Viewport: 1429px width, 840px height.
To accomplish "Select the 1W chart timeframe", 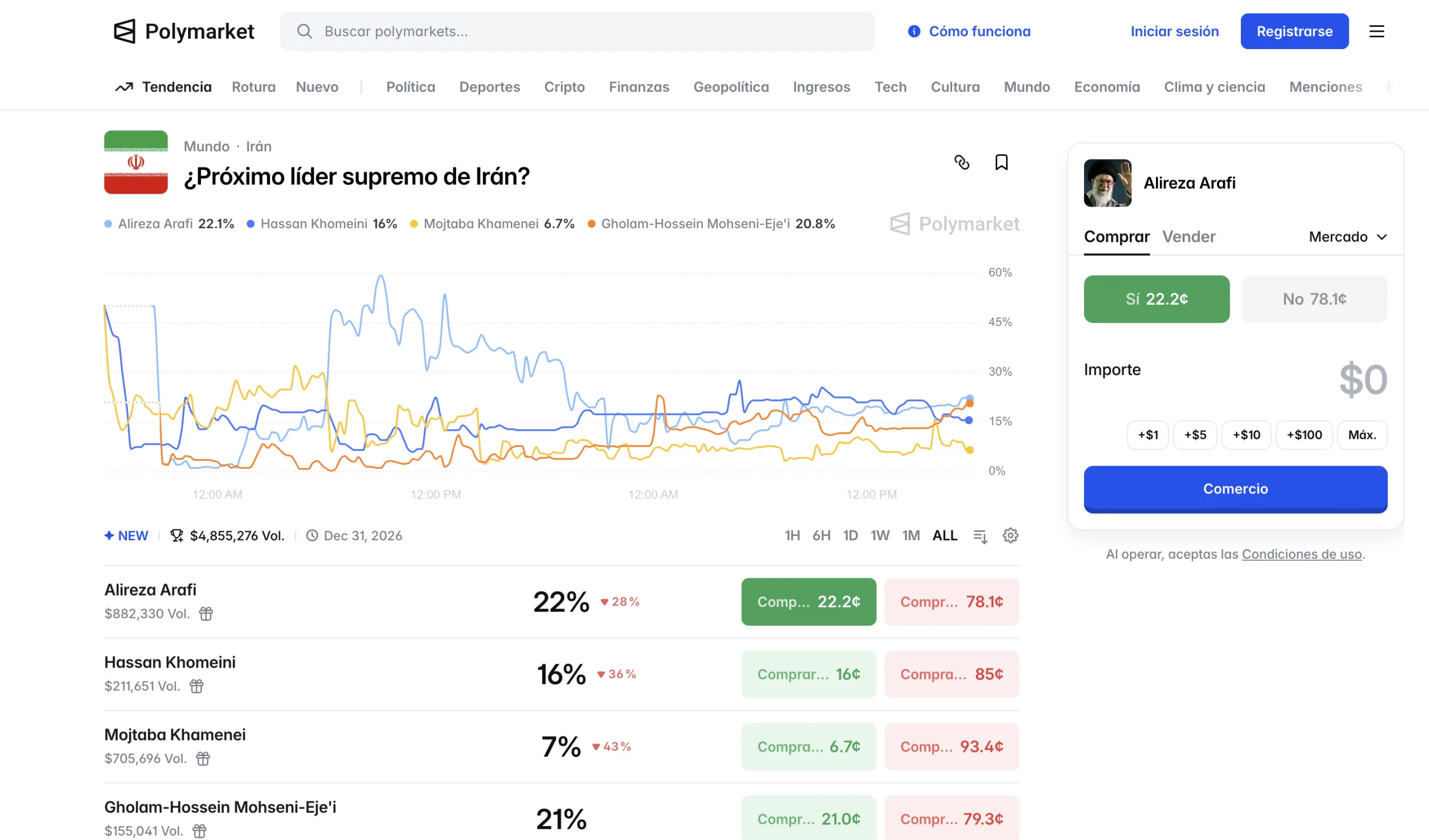I will point(880,535).
